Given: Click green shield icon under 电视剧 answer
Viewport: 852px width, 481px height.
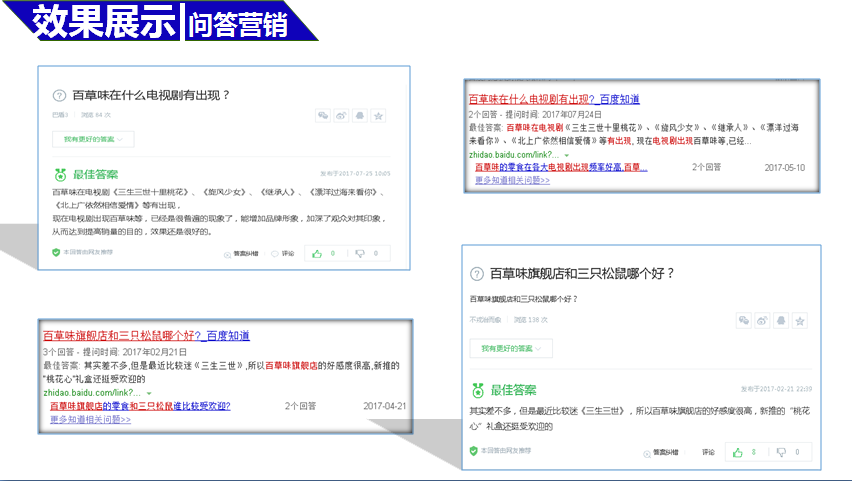Looking at the screenshot, I should point(56,252).
